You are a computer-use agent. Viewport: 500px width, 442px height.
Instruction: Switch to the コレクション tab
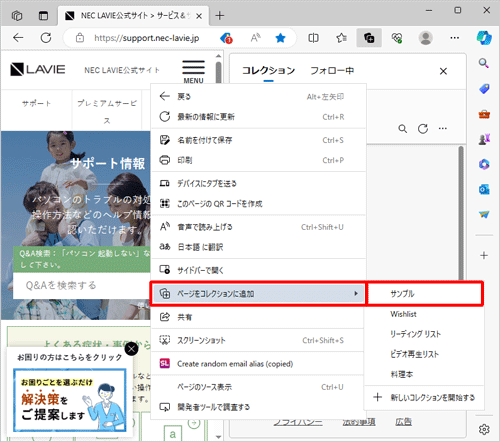(269, 70)
